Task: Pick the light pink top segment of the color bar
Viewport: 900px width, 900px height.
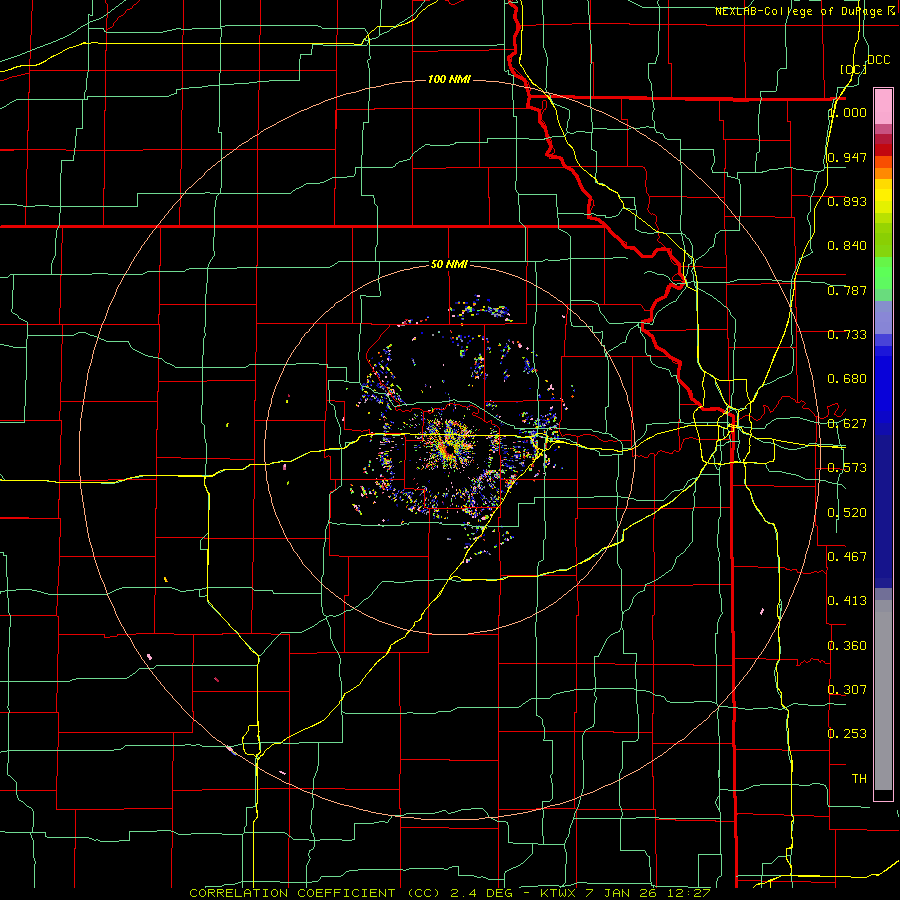Action: tap(883, 106)
